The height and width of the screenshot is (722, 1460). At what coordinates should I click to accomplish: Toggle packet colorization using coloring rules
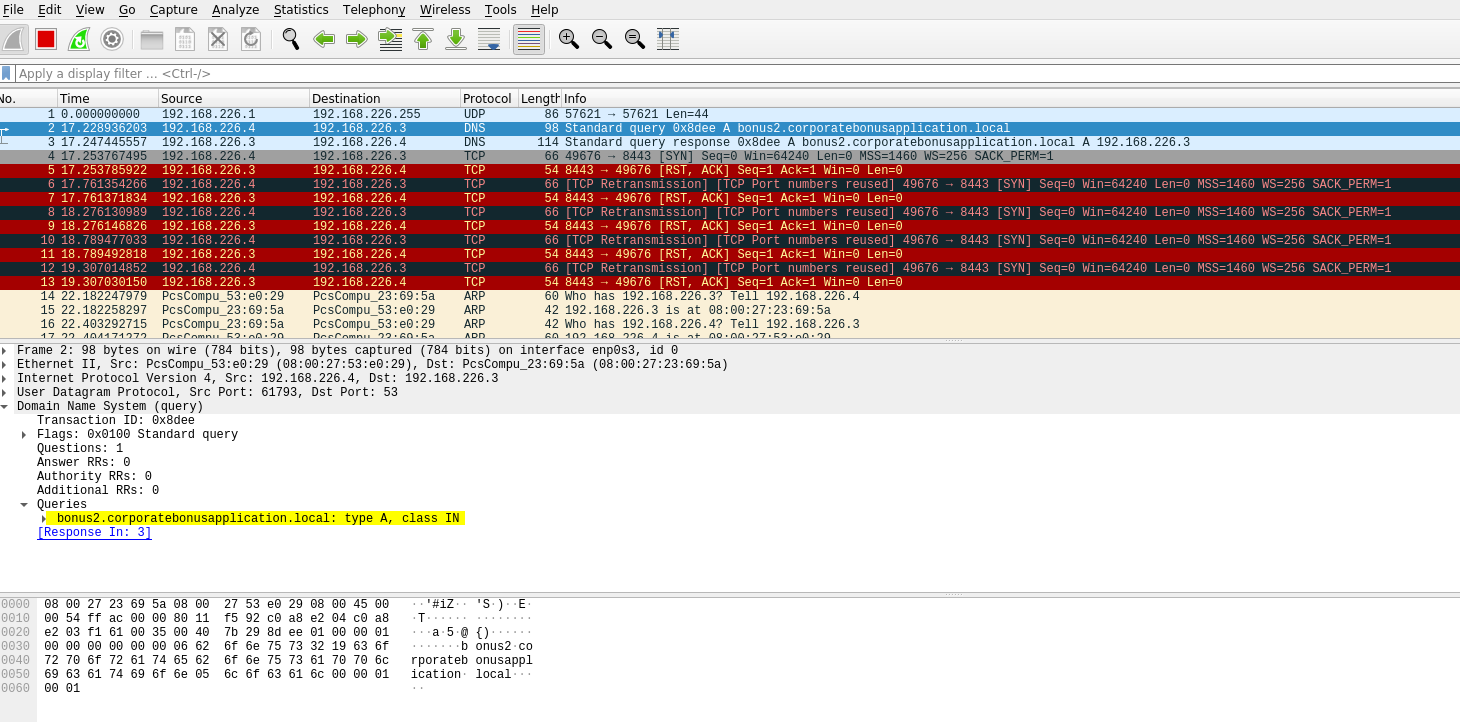[x=529, y=39]
